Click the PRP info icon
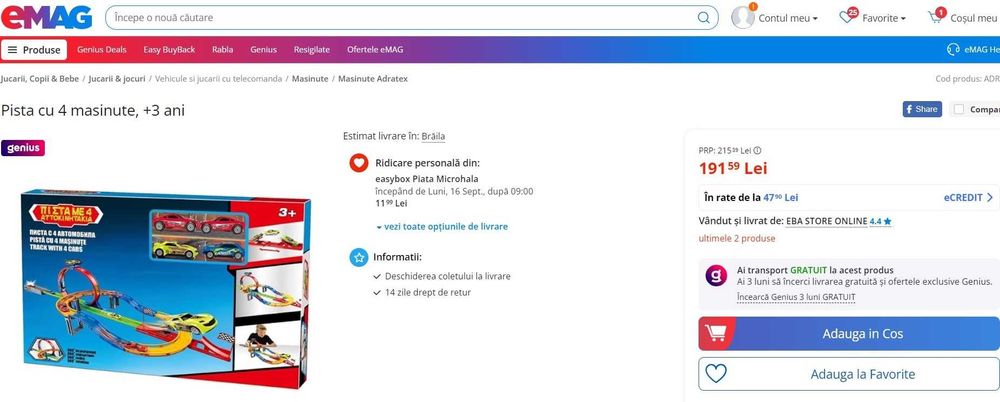Image resolution: width=1000 pixels, height=402 pixels. (757, 151)
